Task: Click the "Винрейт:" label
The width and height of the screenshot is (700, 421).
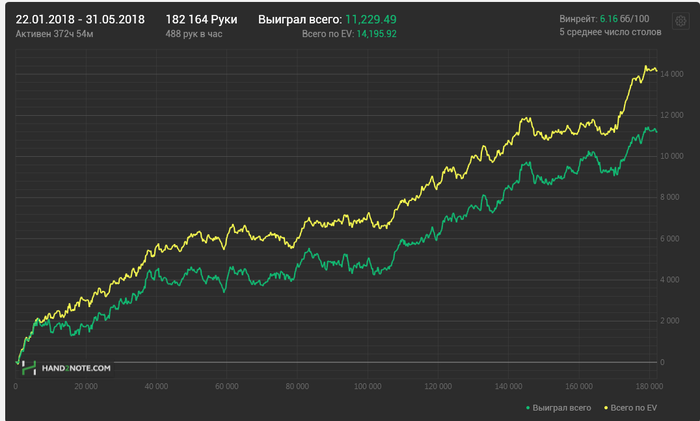Action: (578, 19)
